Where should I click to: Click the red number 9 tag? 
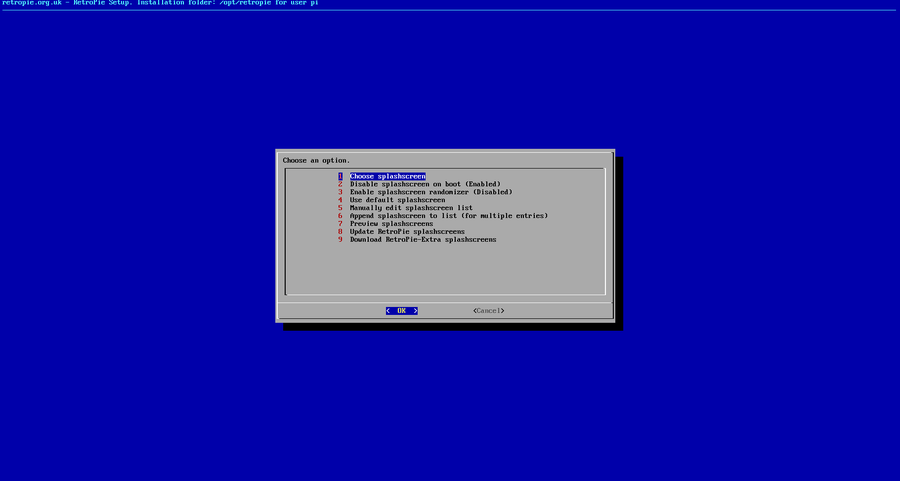pos(340,240)
